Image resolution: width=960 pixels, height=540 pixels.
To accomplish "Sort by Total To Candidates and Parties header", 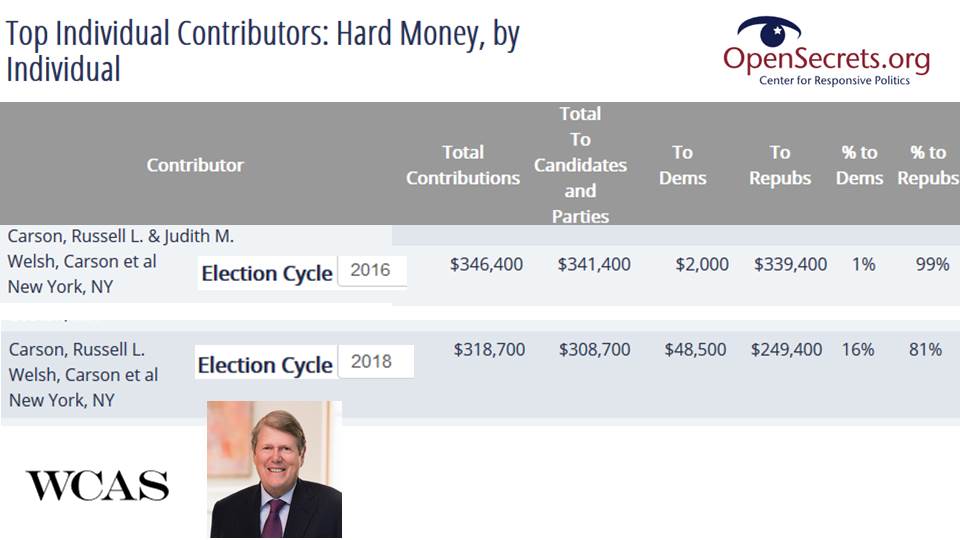I will pyautogui.click(x=580, y=165).
